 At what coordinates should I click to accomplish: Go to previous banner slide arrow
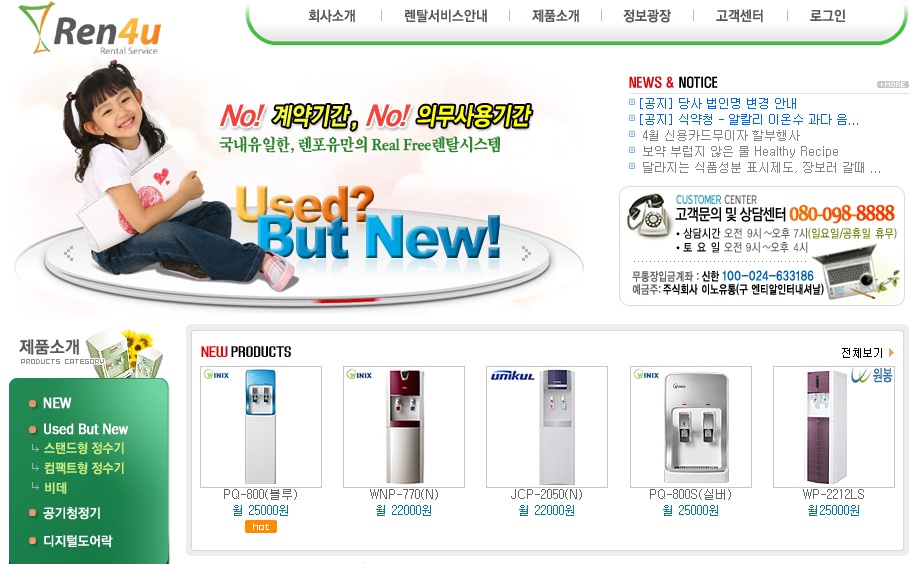point(69,253)
